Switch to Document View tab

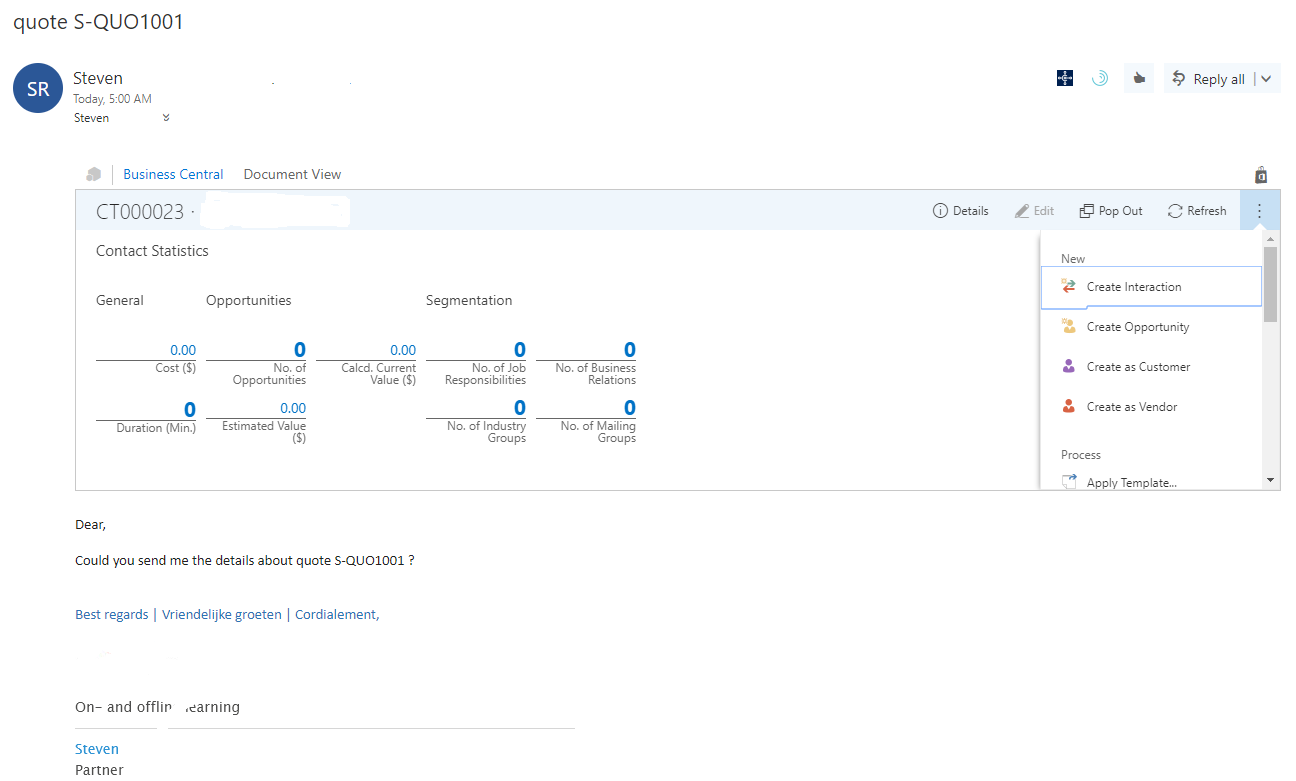point(292,174)
